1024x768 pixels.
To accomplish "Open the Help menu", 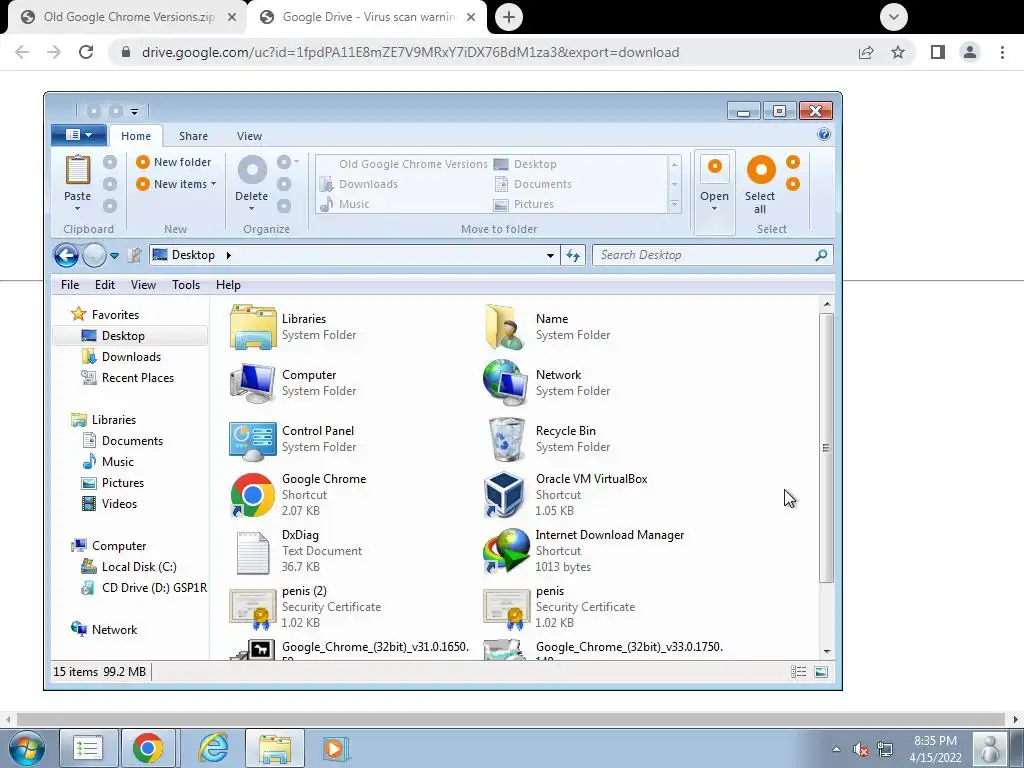I will 229,285.
